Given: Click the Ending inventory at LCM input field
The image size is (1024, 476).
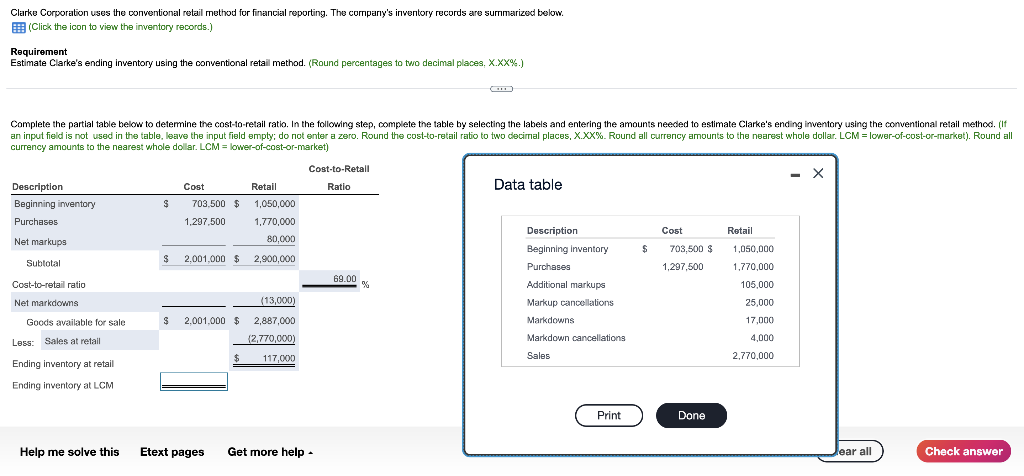Looking at the screenshot, I should [x=194, y=381].
